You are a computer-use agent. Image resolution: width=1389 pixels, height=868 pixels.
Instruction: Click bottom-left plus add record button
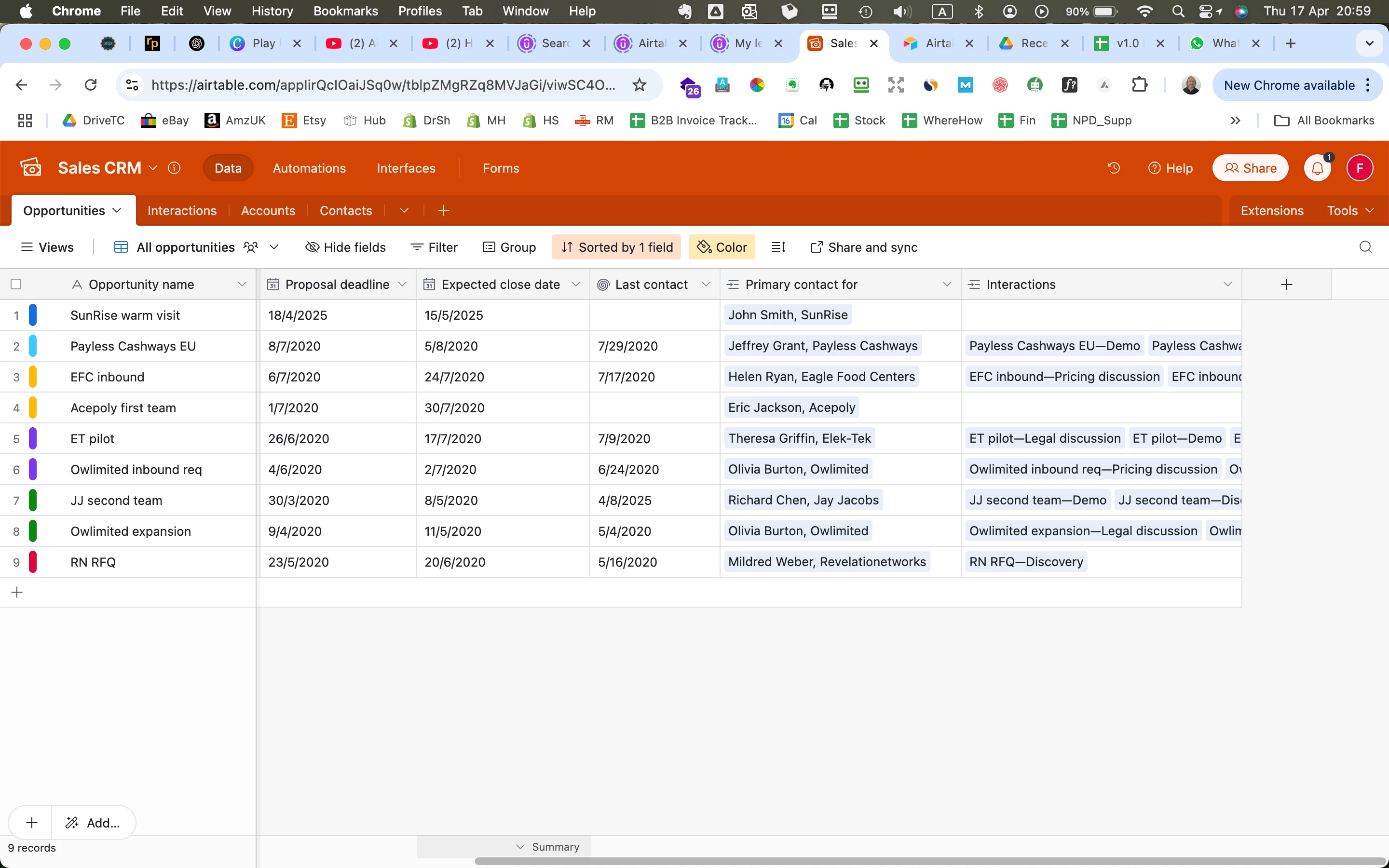pos(31,823)
